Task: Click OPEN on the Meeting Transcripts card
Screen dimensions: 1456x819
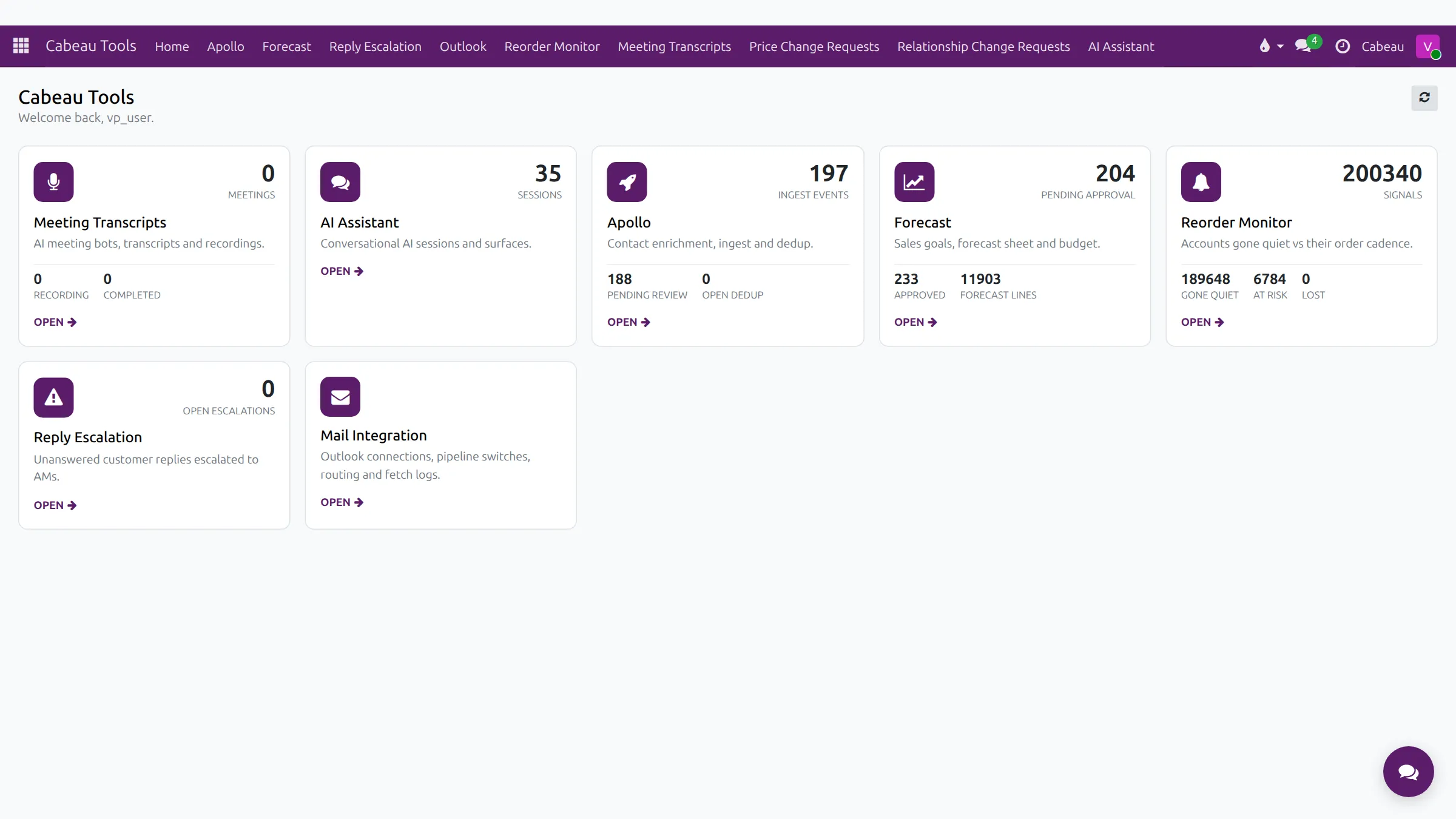Action: pos(55,322)
